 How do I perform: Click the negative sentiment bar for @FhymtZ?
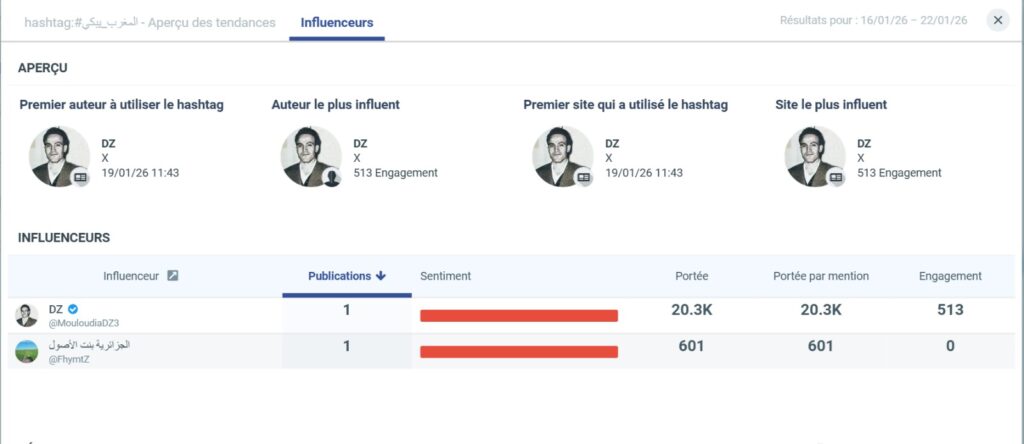(519, 352)
